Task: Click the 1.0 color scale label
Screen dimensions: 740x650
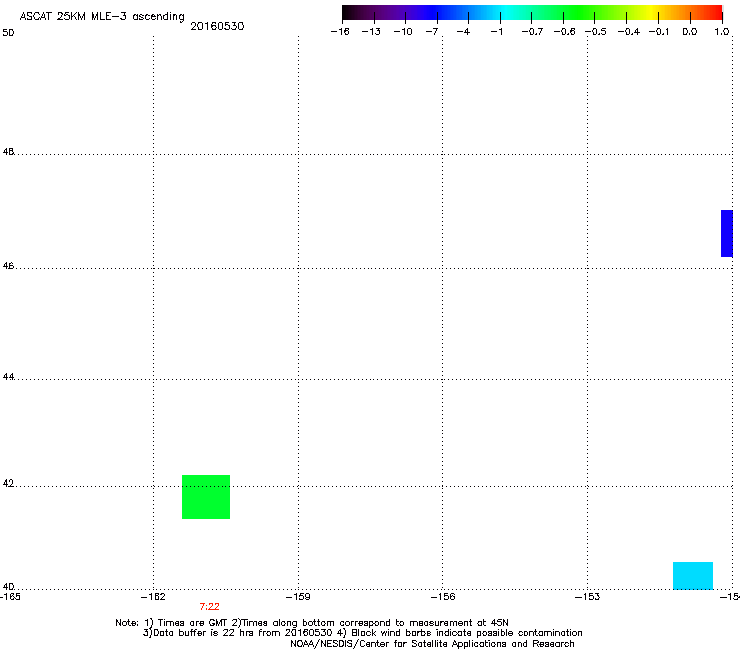Action: click(x=722, y=32)
